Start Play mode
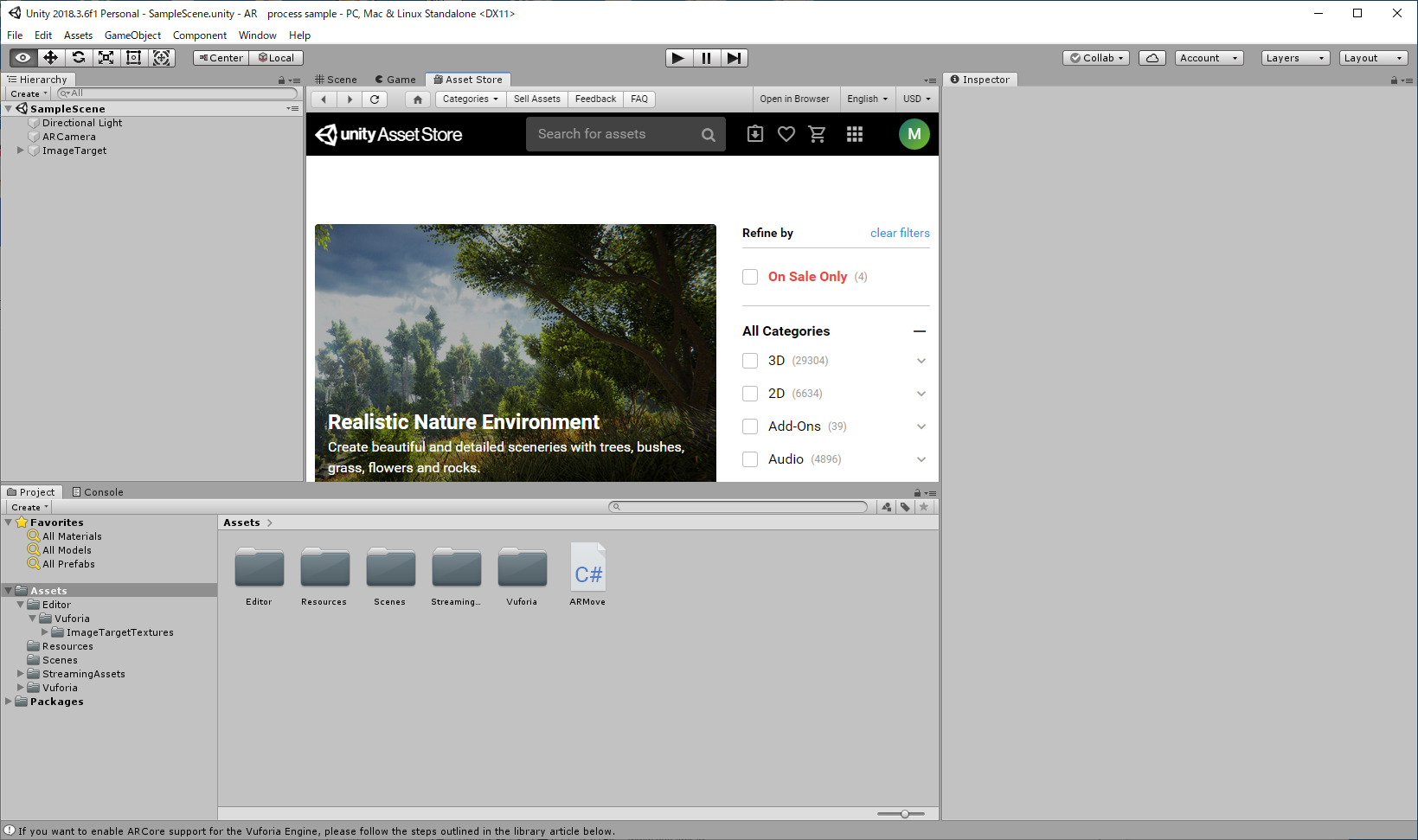 tap(678, 58)
